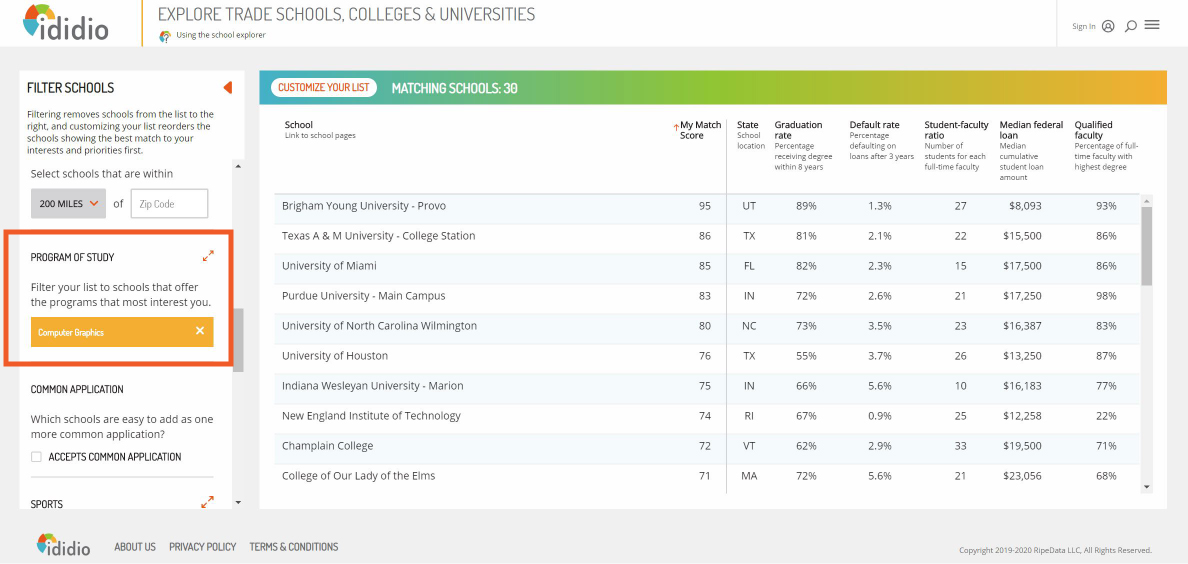Collapse the Filter Schools panel arrow
This screenshot has height=564, width=1188.
coord(227,88)
